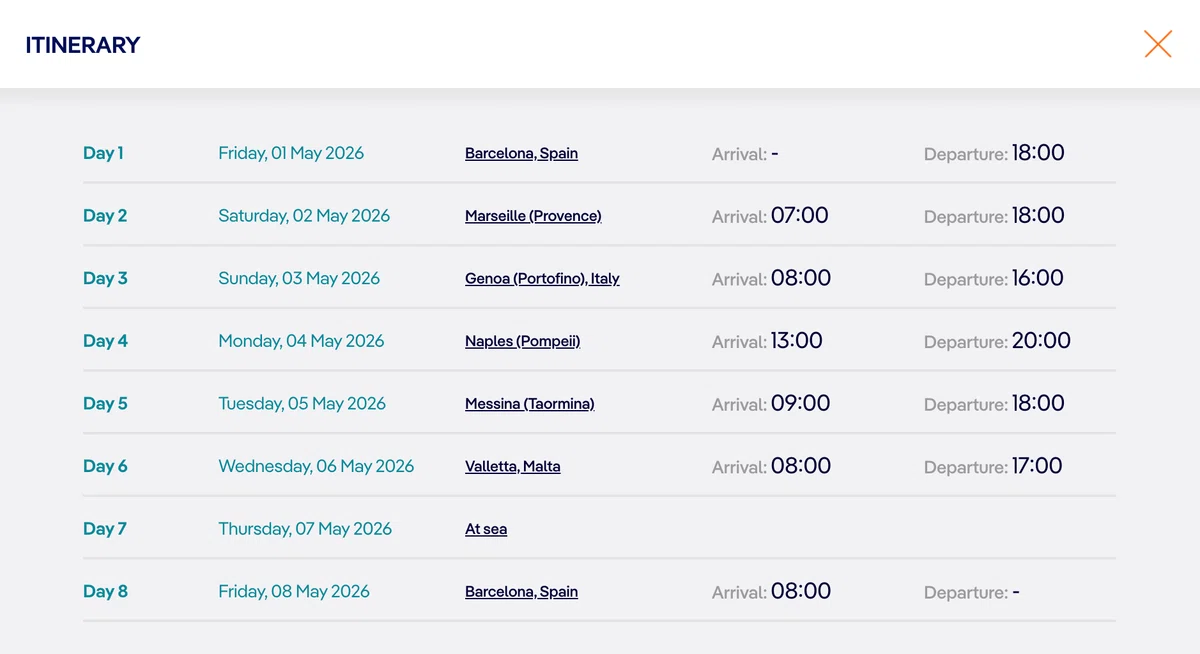1200x654 pixels.
Task: Open the Messina (Taormina) port link
Action: tap(529, 404)
